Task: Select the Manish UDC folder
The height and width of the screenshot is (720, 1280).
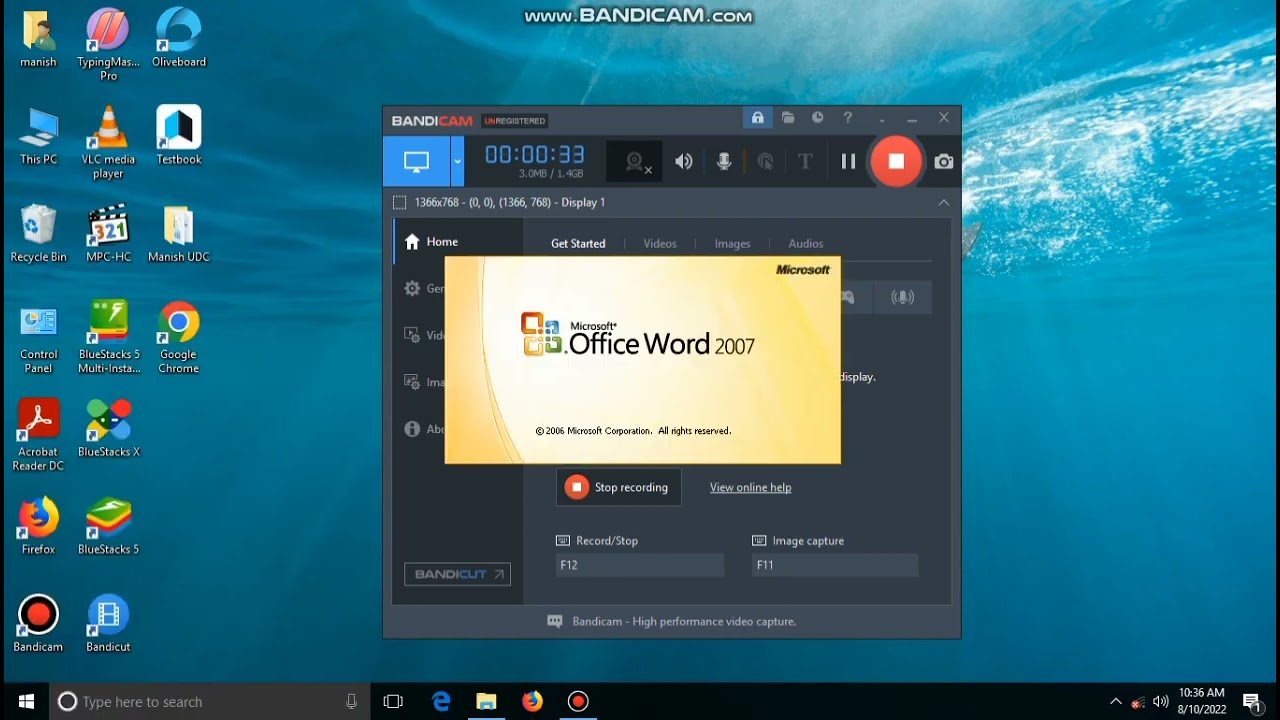Action: coord(178,234)
